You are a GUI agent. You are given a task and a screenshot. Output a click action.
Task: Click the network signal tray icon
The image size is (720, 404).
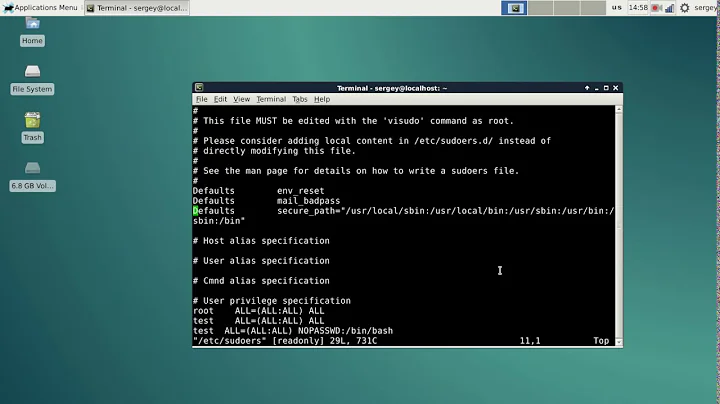(x=669, y=8)
